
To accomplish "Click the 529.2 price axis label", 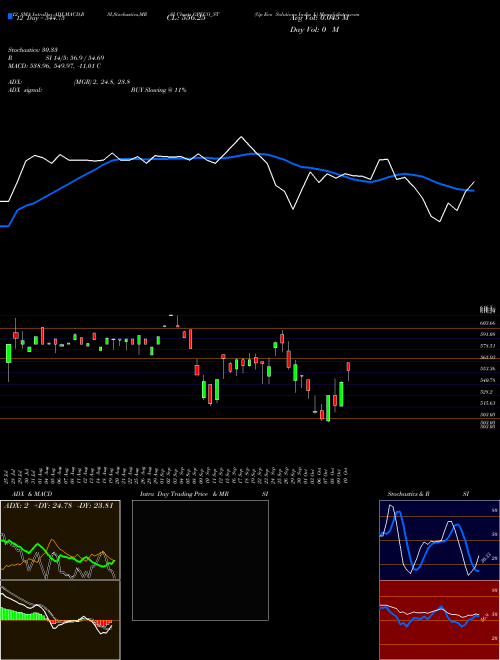I will click(486, 391).
